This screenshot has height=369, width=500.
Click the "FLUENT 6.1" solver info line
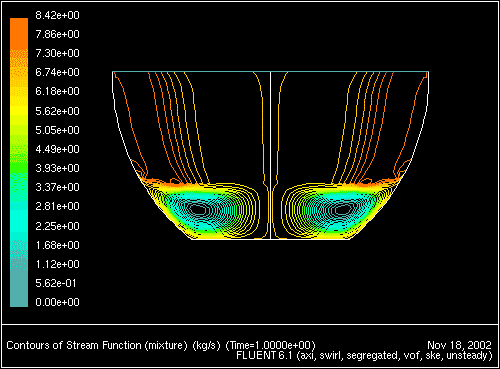tap(364, 356)
